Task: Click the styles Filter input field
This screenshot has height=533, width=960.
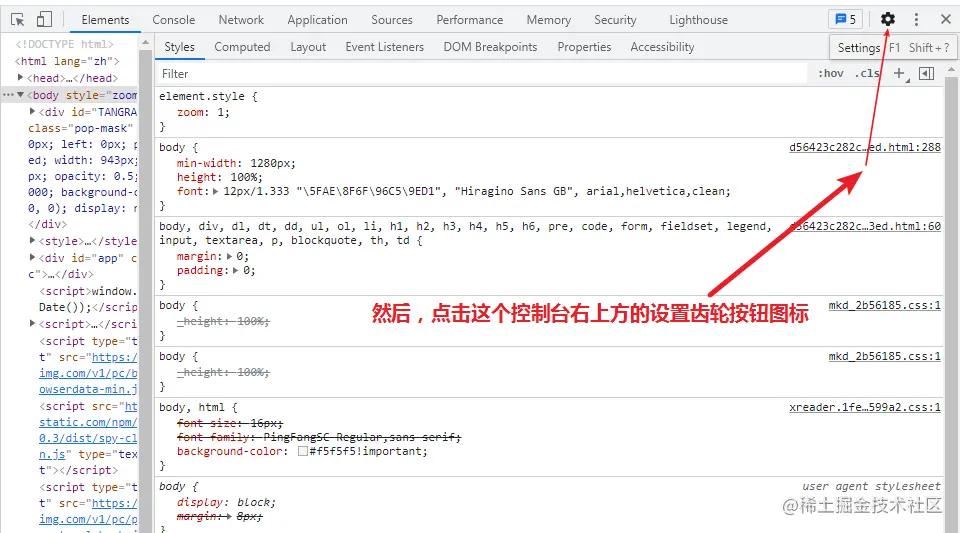Action: [481, 73]
